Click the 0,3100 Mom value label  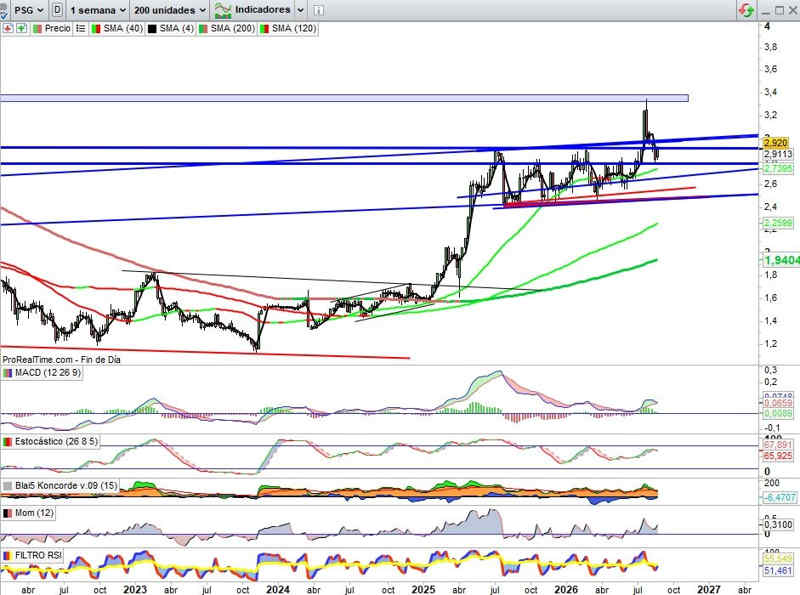(778, 524)
